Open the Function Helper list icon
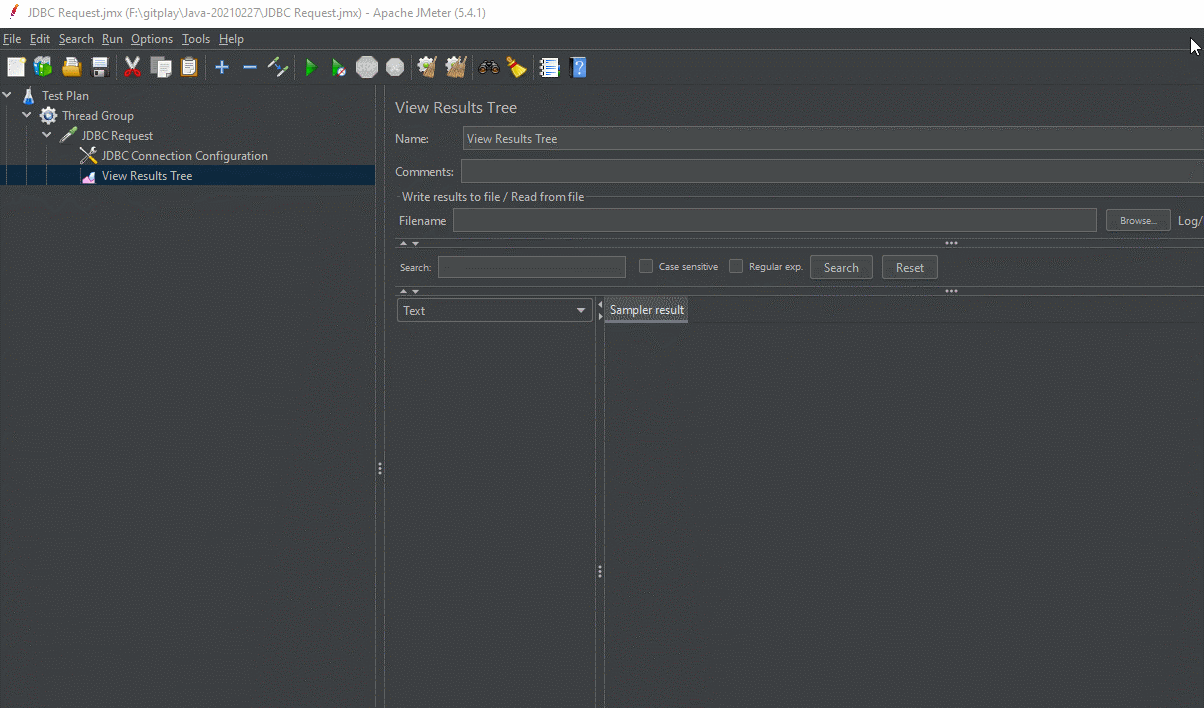Image resolution: width=1204 pixels, height=708 pixels. click(549, 67)
